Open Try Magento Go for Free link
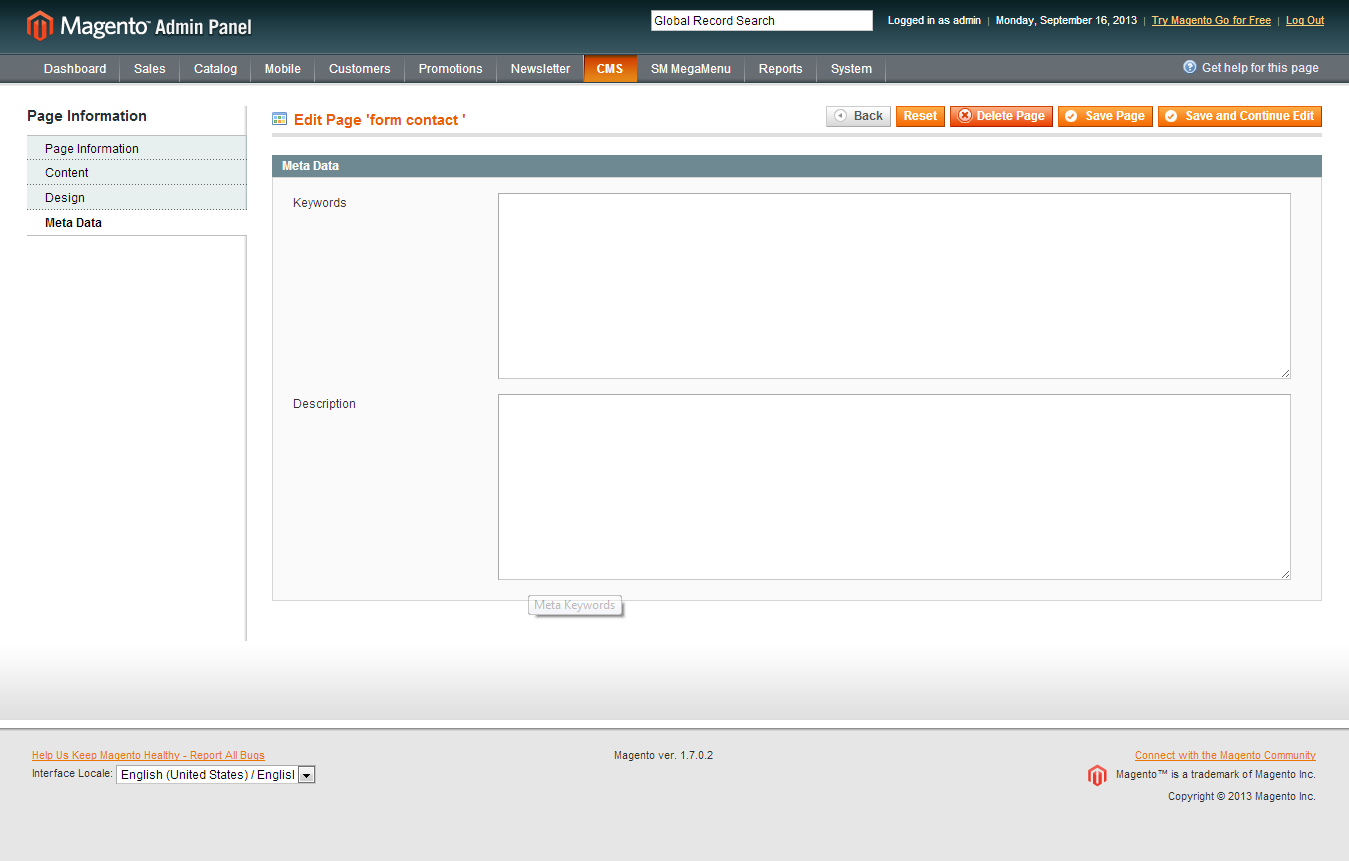1349x861 pixels. tap(1211, 20)
